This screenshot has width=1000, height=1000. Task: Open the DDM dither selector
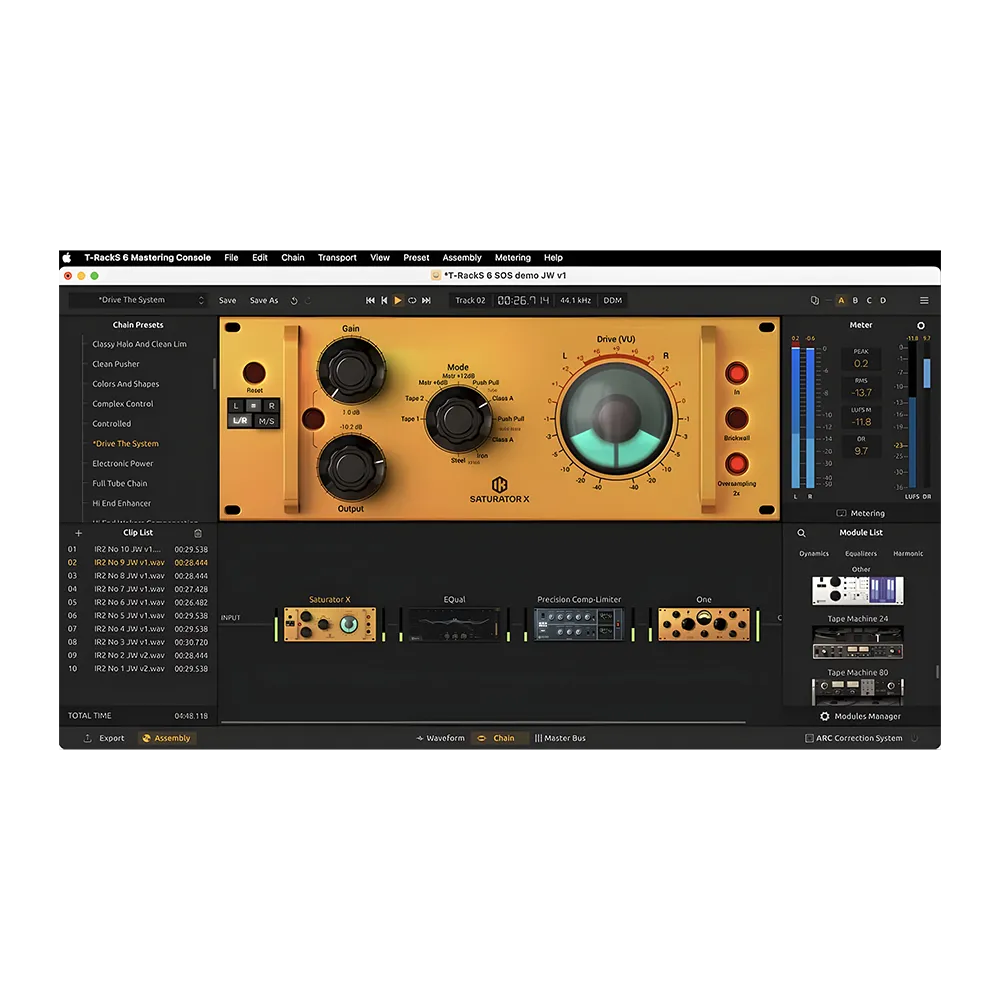pos(612,300)
